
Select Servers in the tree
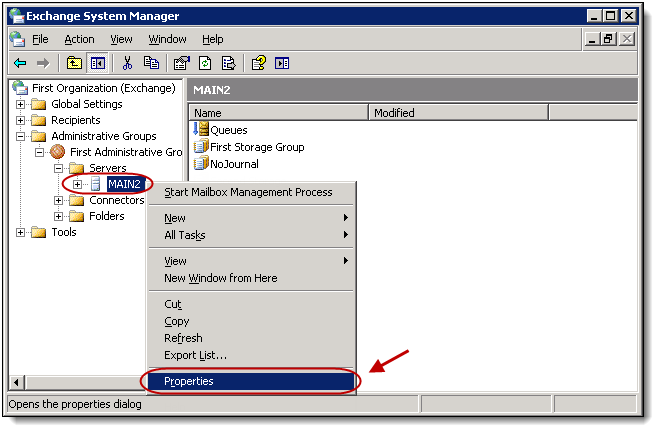pyautogui.click(x=107, y=168)
